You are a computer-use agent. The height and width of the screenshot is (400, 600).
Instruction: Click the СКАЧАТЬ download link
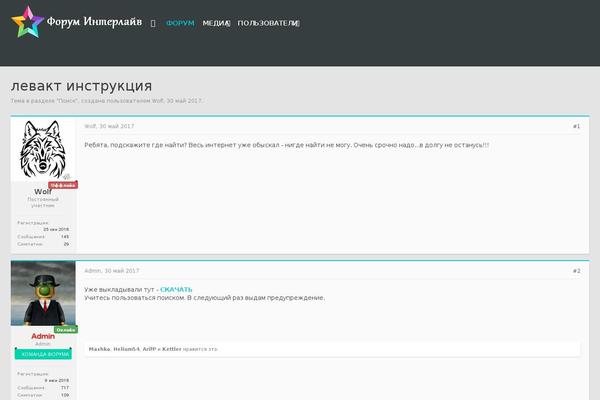click(176, 289)
